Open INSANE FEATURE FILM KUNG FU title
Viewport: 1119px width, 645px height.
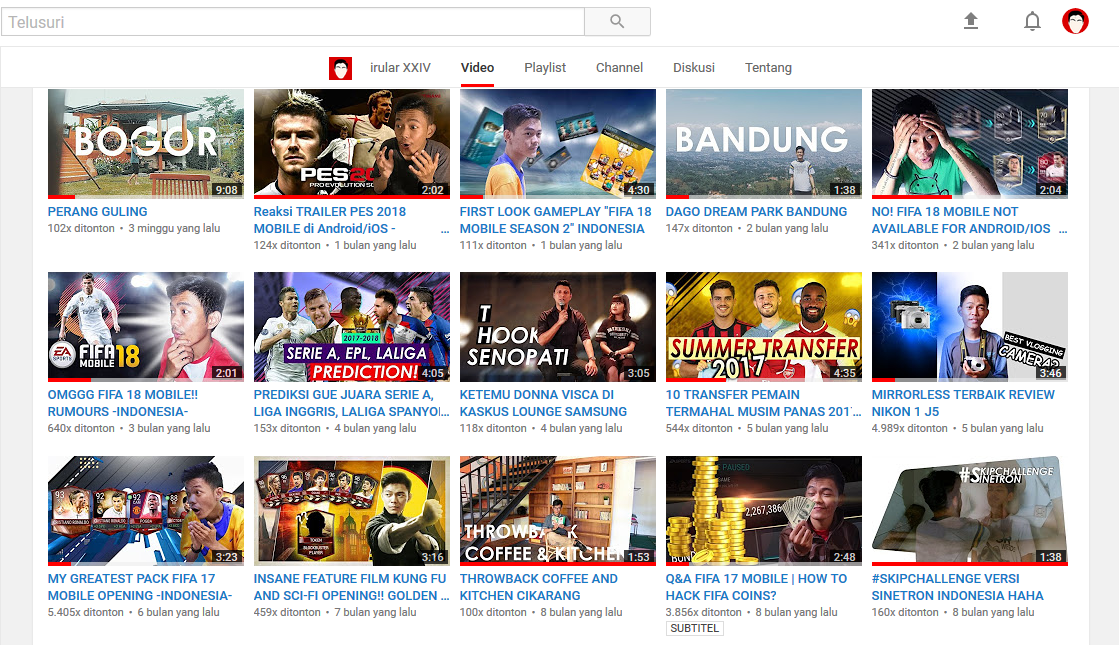pyautogui.click(x=351, y=587)
